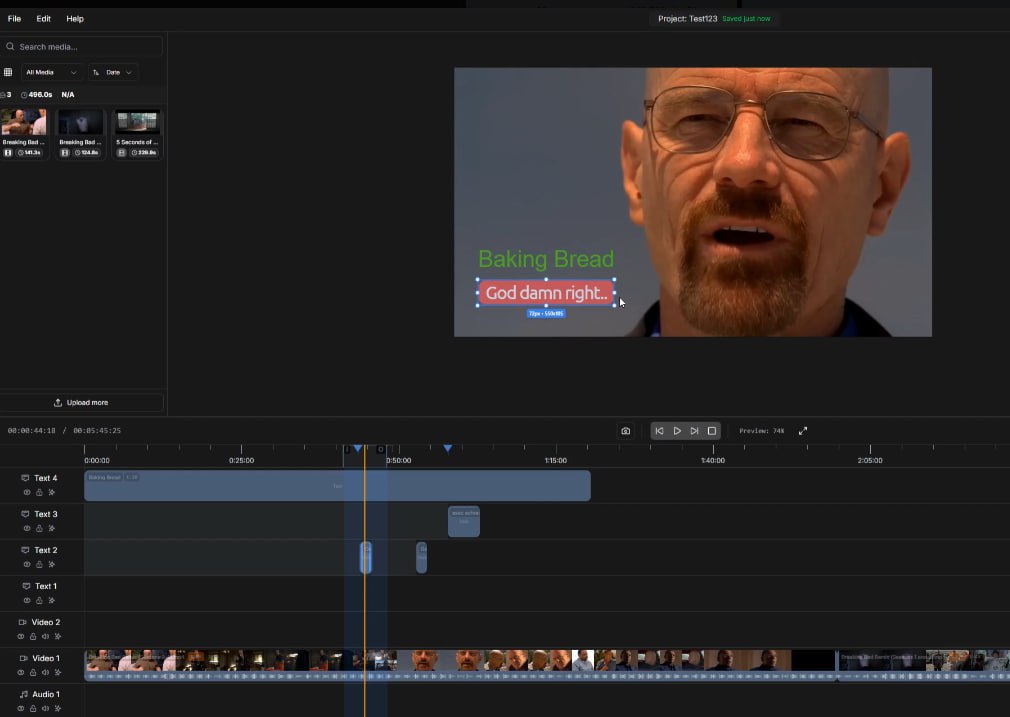This screenshot has height=717, width=1010.
Task: Click the stop playback button
Action: 712,431
